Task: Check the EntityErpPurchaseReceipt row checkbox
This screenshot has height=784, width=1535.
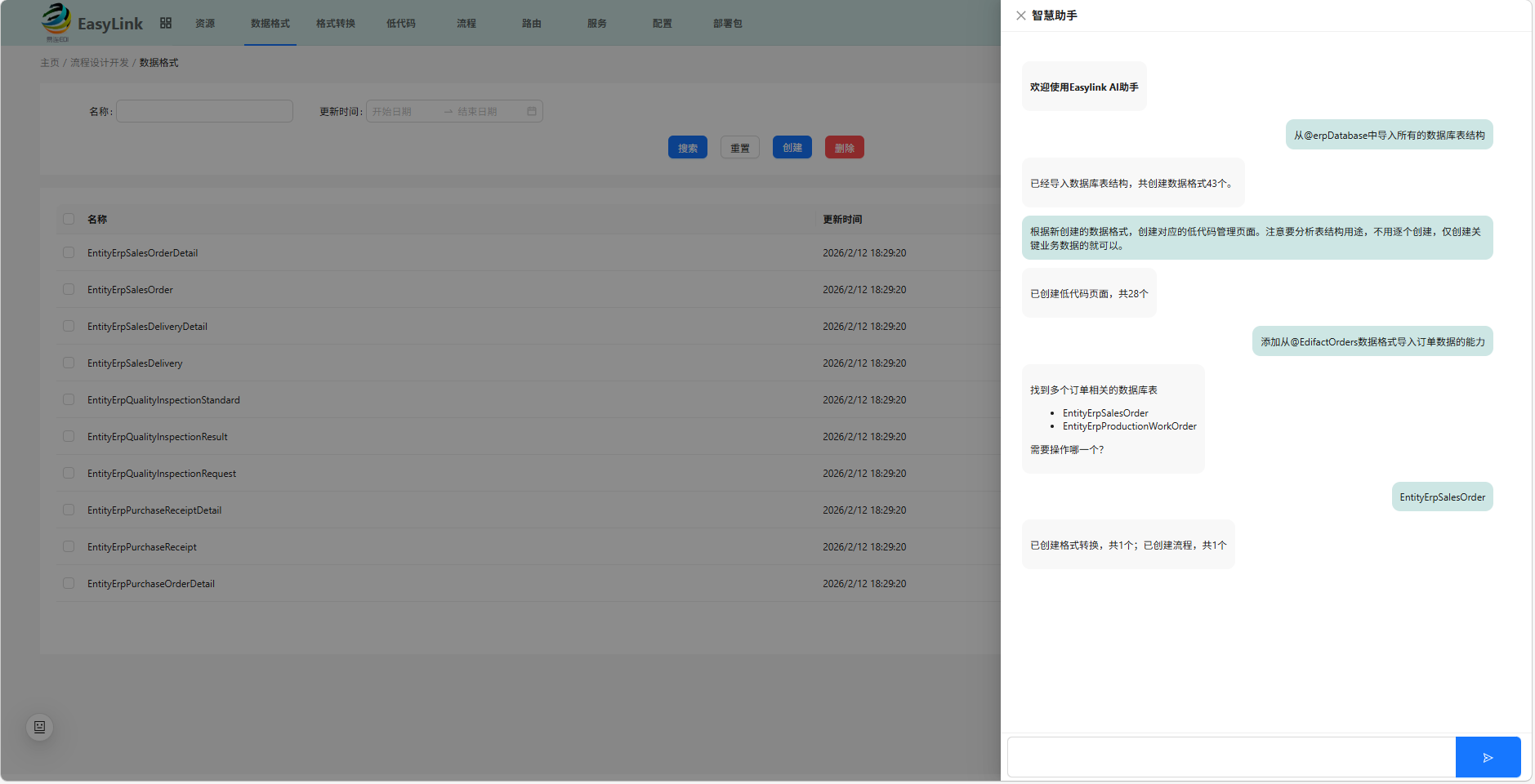Action: tap(69, 547)
